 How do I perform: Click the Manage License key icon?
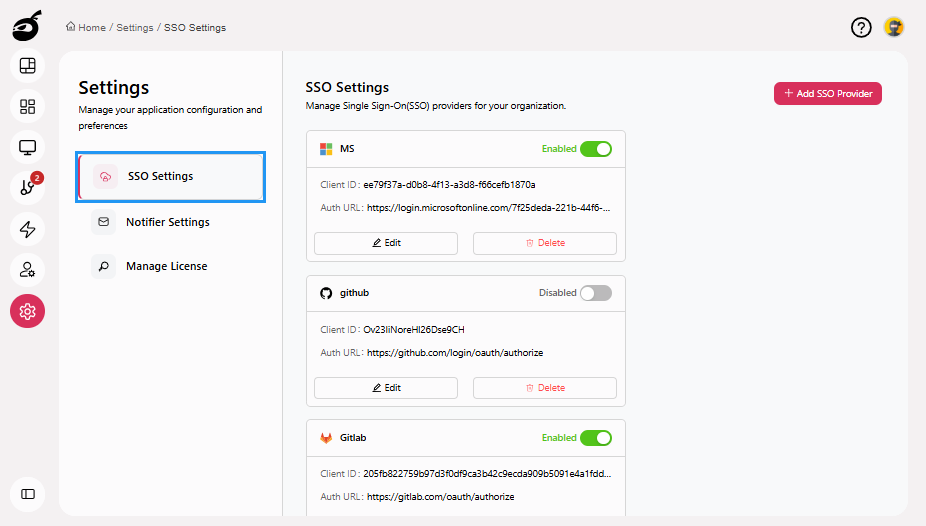pyautogui.click(x=103, y=266)
